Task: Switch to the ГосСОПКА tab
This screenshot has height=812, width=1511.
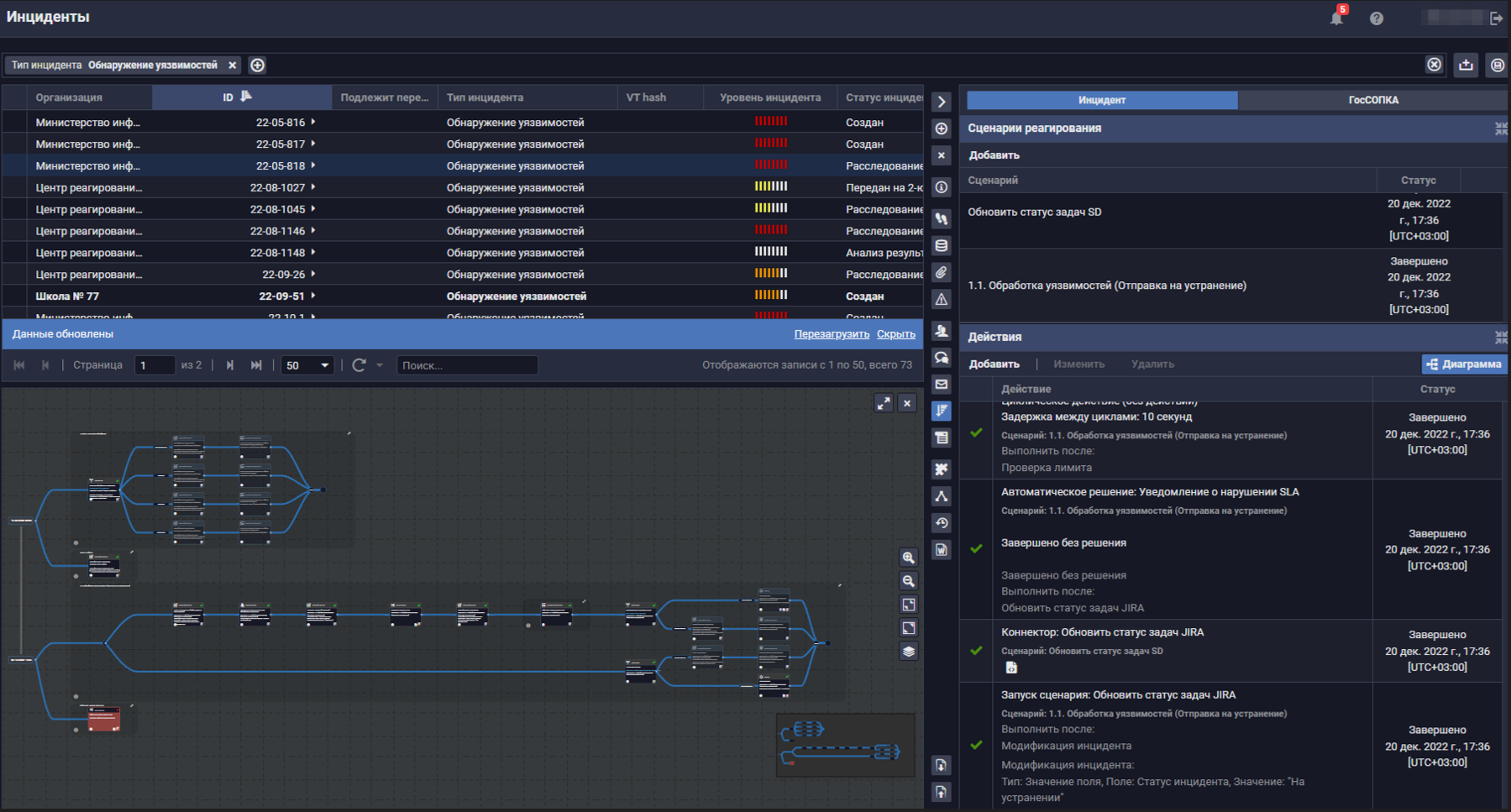Action: pyautogui.click(x=1372, y=100)
